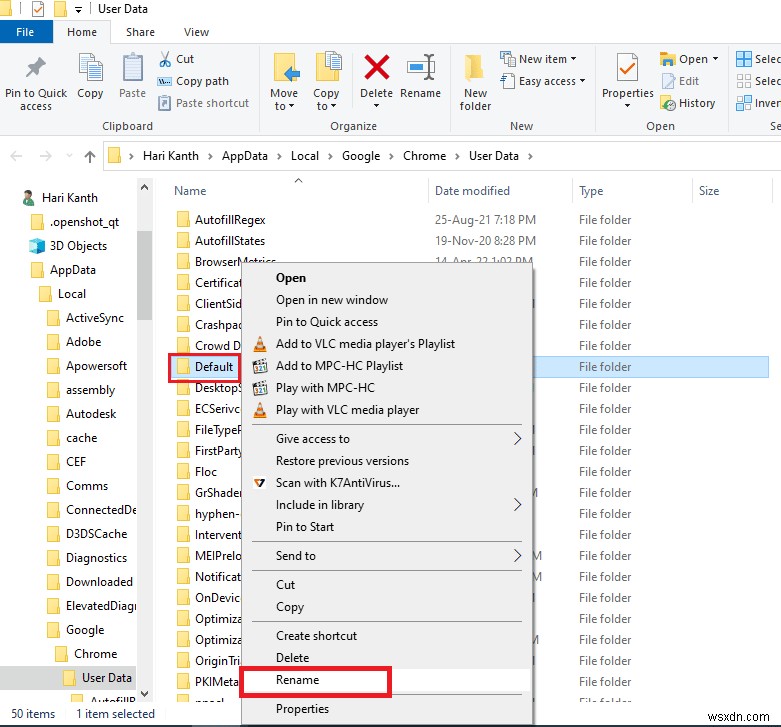
Task: Expand the Open button dropdown arrow
Action: click(715, 59)
